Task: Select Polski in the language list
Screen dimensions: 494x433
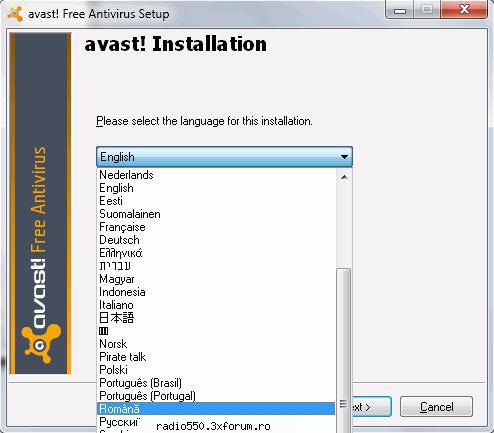Action: tap(216, 370)
